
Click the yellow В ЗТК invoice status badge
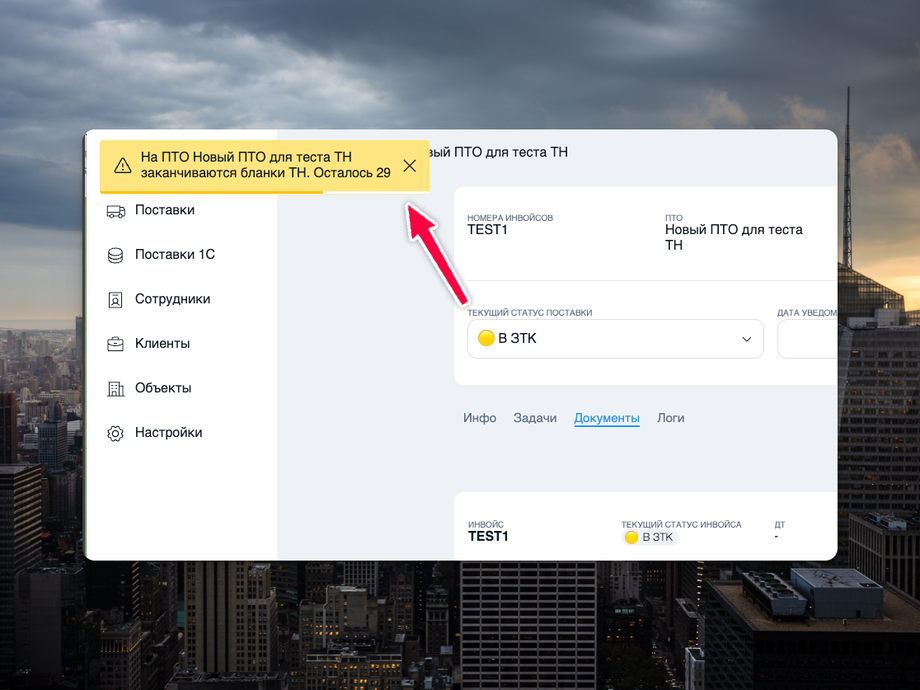(x=650, y=537)
